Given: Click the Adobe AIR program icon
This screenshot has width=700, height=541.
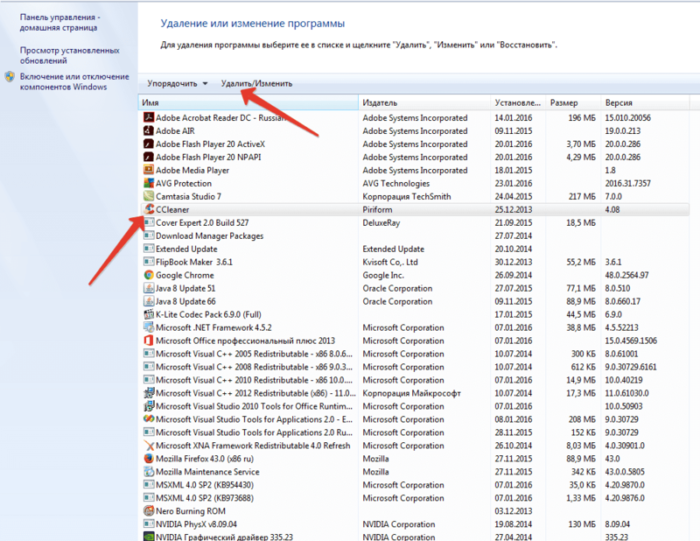Looking at the screenshot, I should (x=149, y=131).
